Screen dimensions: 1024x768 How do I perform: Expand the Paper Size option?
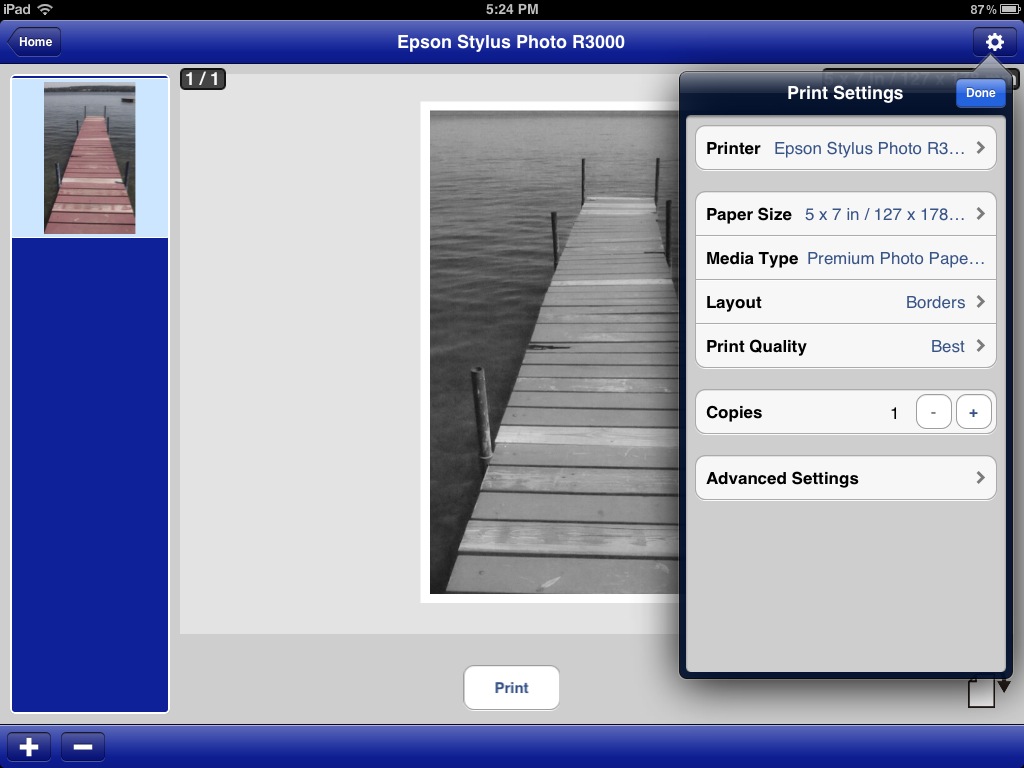click(x=845, y=214)
